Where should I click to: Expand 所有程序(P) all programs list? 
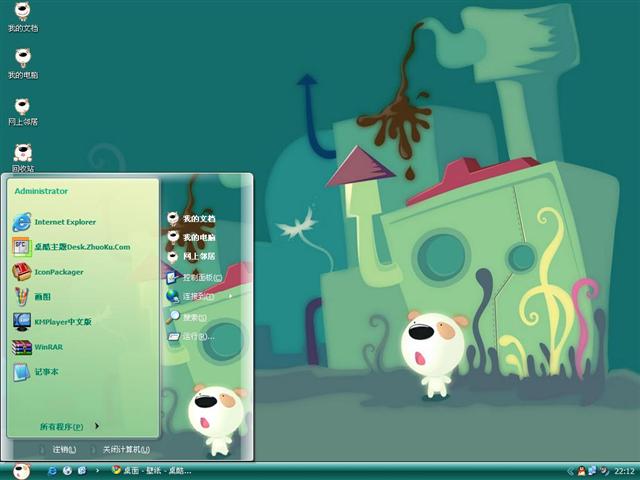pyautogui.click(x=69, y=427)
